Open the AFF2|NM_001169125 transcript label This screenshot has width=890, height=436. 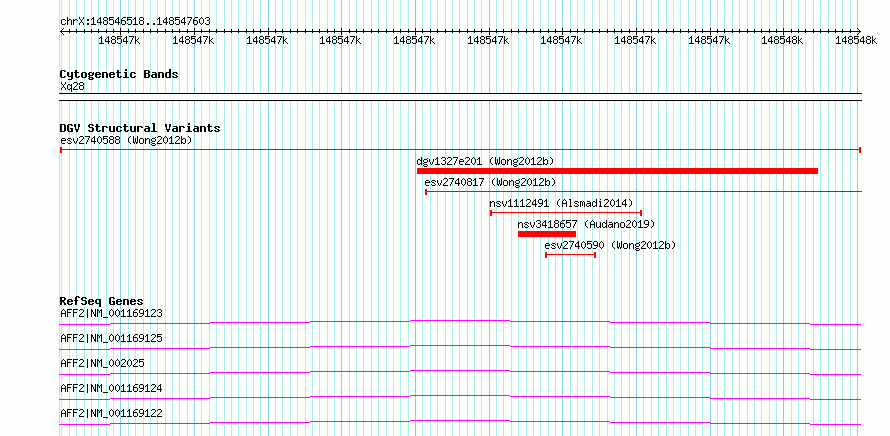[111, 338]
